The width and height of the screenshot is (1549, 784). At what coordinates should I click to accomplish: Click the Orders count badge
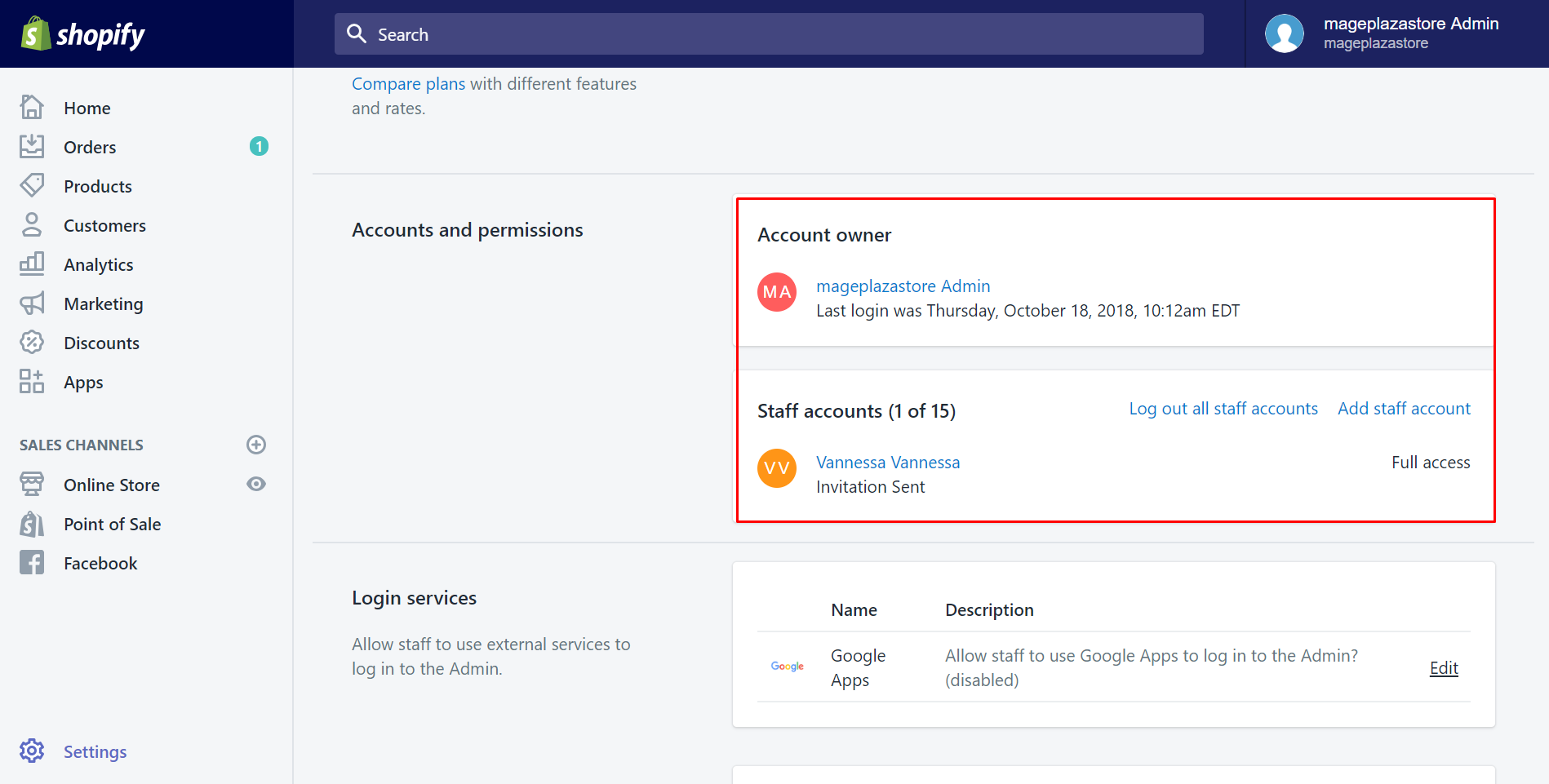coord(259,147)
